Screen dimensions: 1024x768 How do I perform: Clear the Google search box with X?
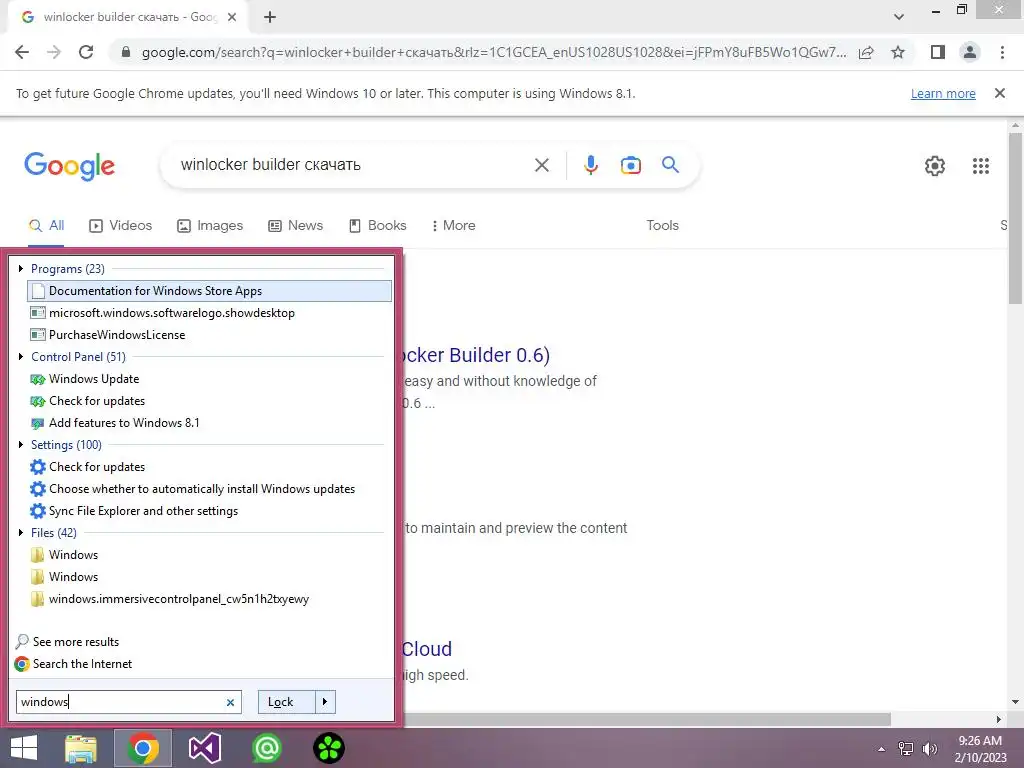(541, 165)
